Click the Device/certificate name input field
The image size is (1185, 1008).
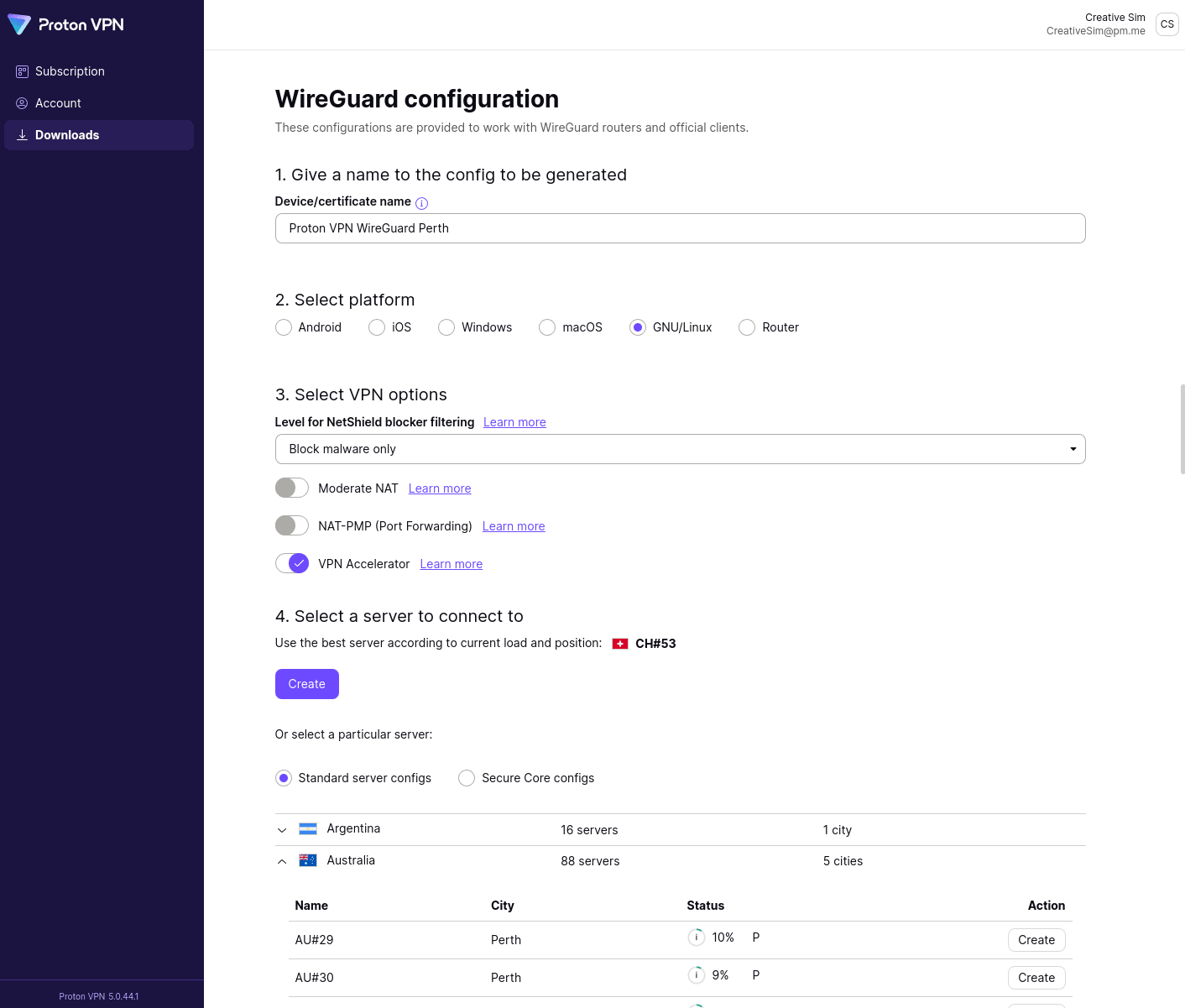[680, 228]
